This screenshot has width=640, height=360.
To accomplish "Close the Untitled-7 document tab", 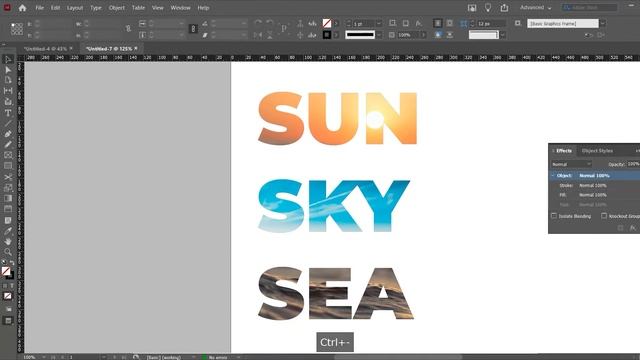I will (136, 49).
